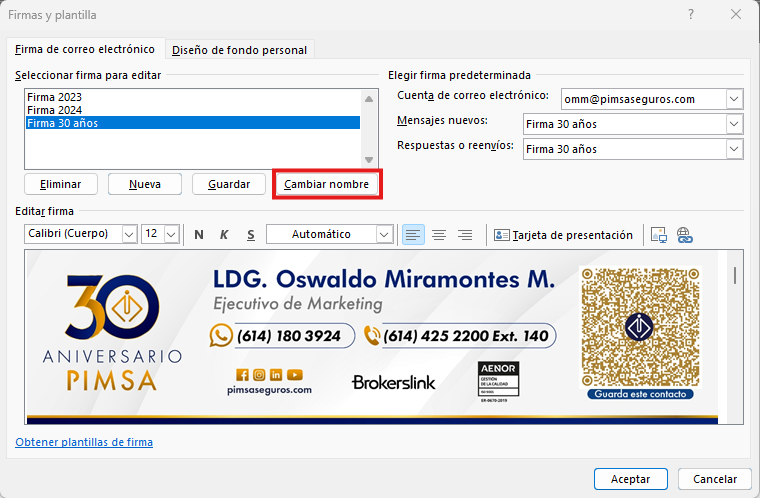Screen dimensions: 760x498
Task: Toggle underline (S) formatting
Action: point(250,235)
